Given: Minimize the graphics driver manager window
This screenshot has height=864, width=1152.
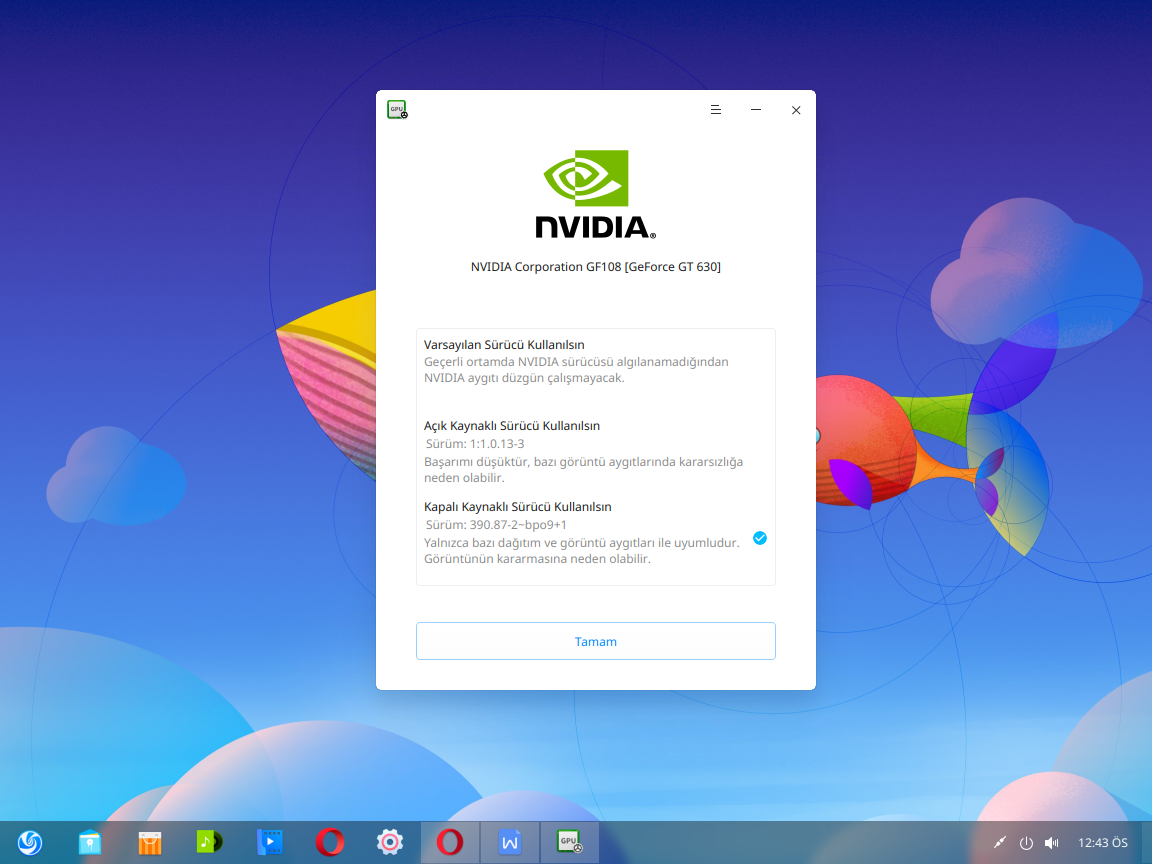Looking at the screenshot, I should pos(756,110).
